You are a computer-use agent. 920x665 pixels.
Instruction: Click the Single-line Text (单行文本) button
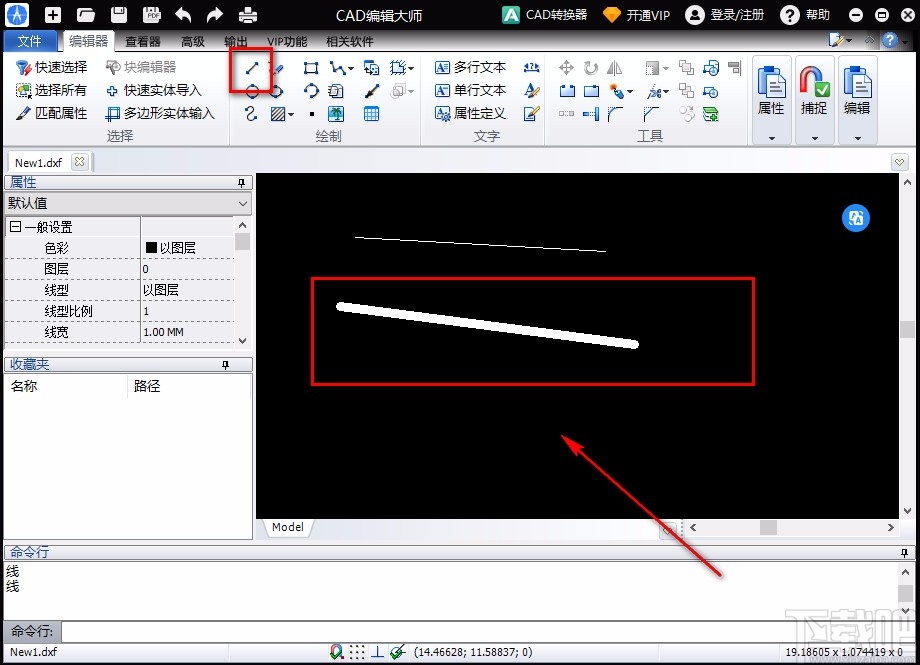(x=471, y=90)
